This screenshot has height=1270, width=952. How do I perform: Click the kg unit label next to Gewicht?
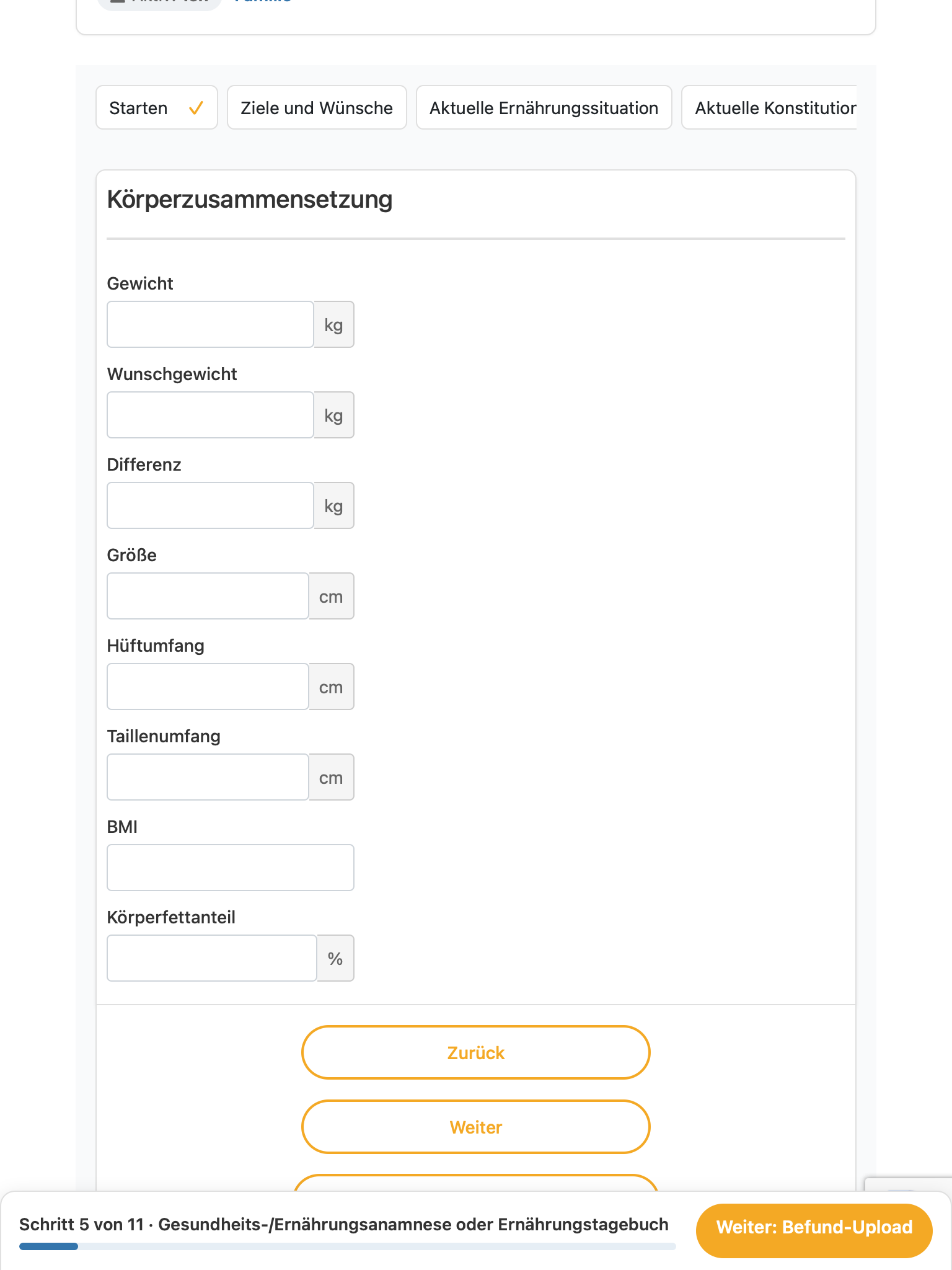click(334, 324)
